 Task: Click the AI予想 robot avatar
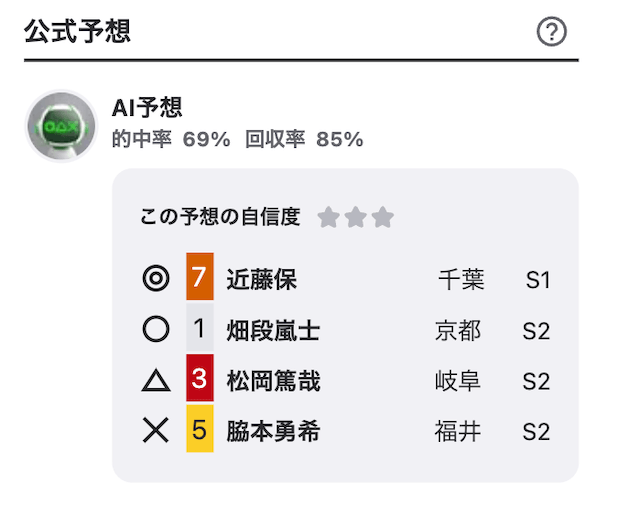[x=62, y=126]
